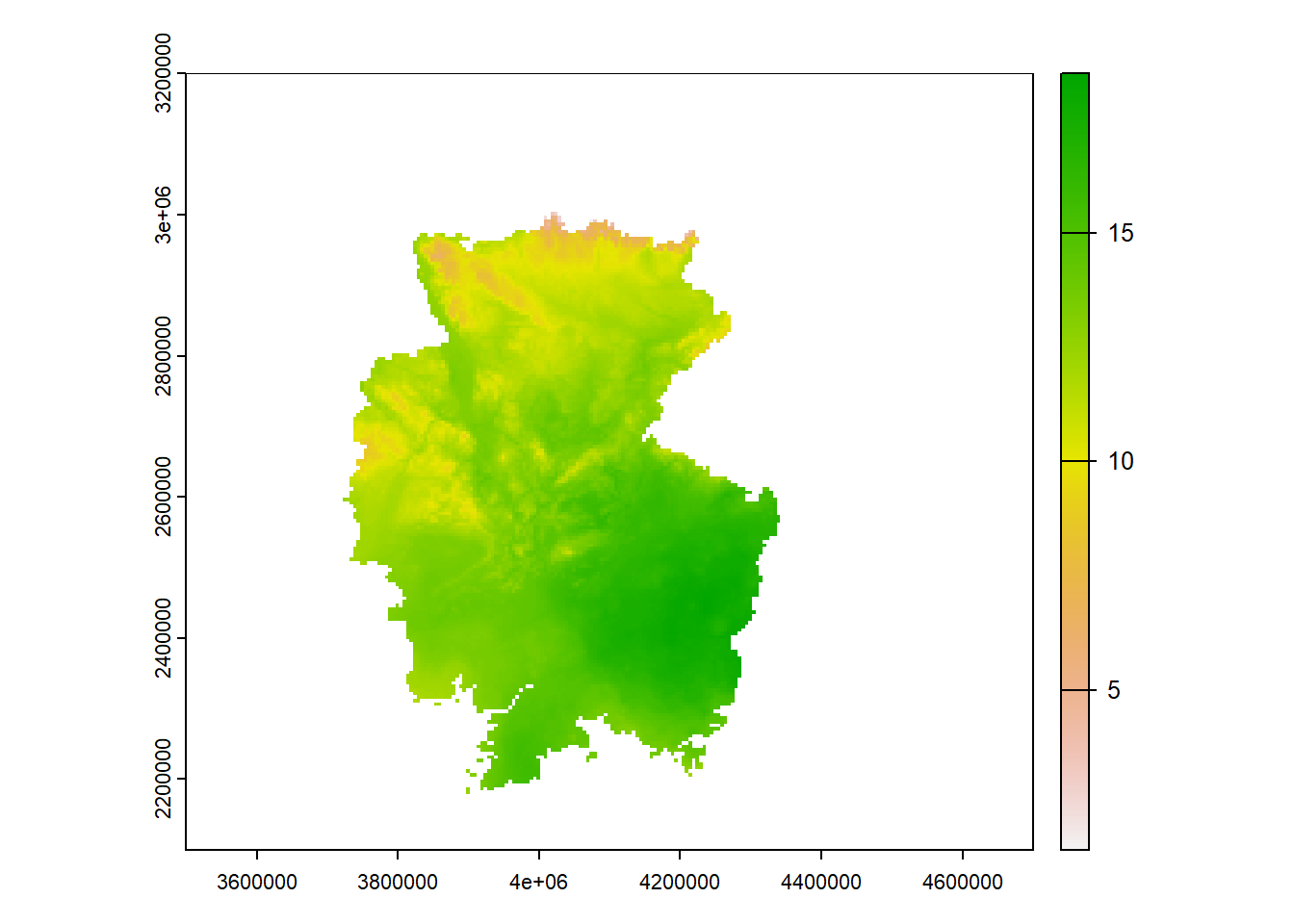Screen dimensions: 1294x924
Task: Select the 4e+06 x-axis tick label
Action: pos(538,883)
